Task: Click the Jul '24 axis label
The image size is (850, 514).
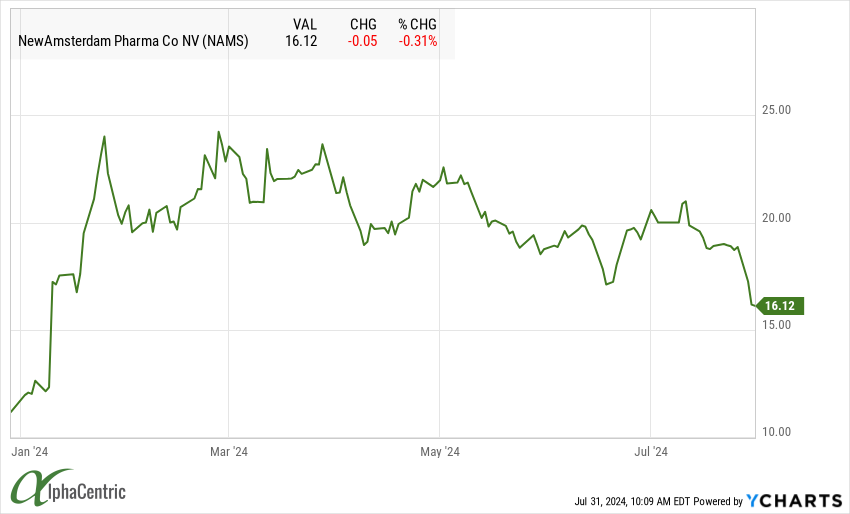Action: pyautogui.click(x=651, y=452)
